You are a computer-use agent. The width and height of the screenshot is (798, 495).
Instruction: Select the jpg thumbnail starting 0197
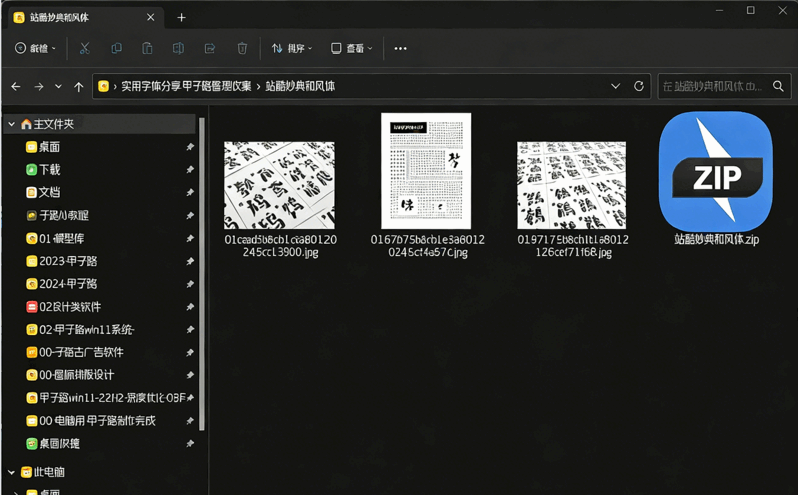coord(572,185)
